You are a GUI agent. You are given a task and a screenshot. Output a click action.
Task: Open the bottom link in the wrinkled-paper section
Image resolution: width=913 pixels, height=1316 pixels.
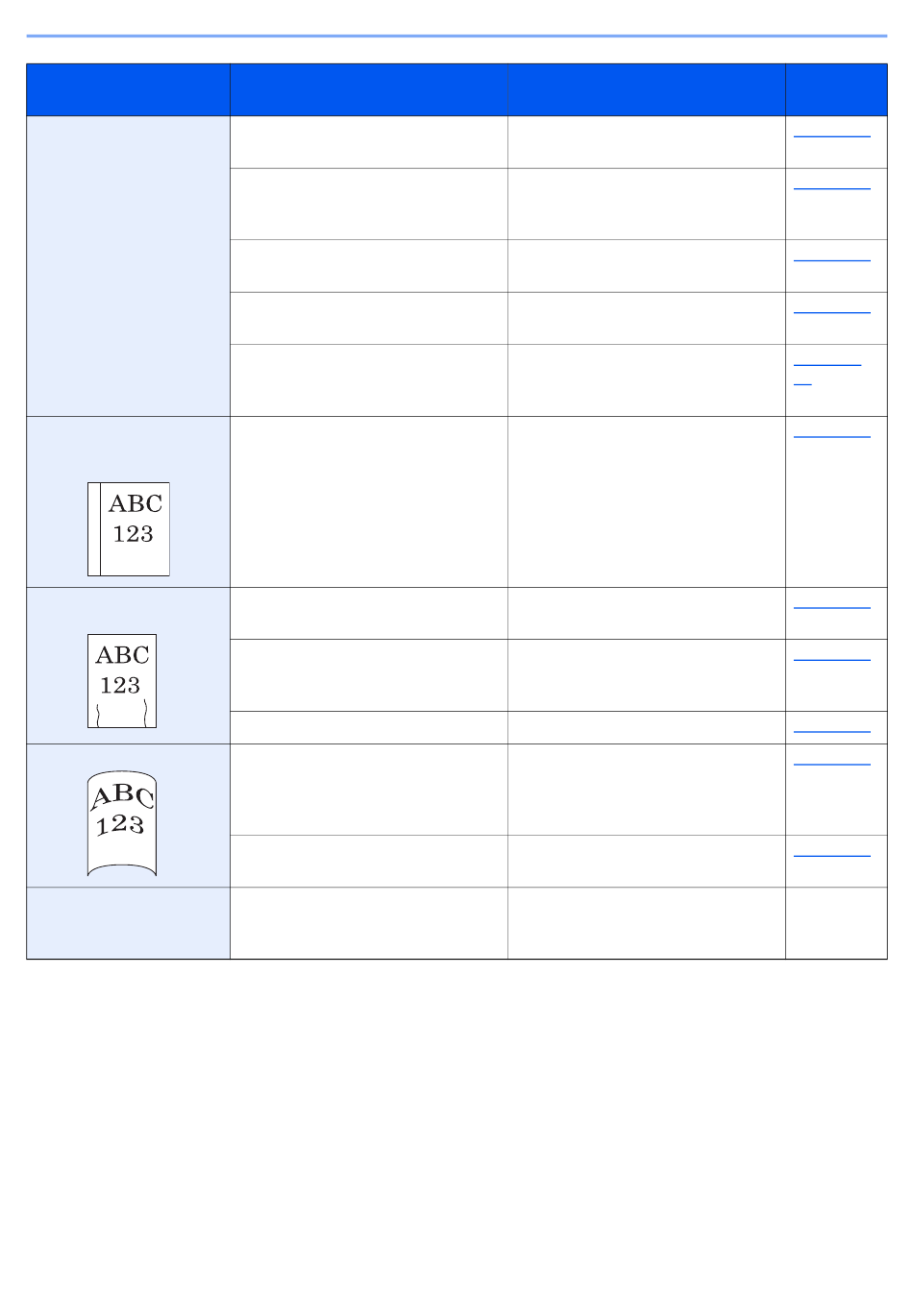click(831, 731)
